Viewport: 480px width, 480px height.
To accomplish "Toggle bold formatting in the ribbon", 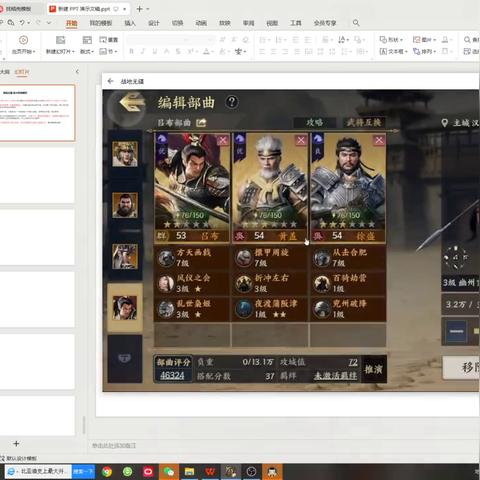I will (x=131, y=51).
